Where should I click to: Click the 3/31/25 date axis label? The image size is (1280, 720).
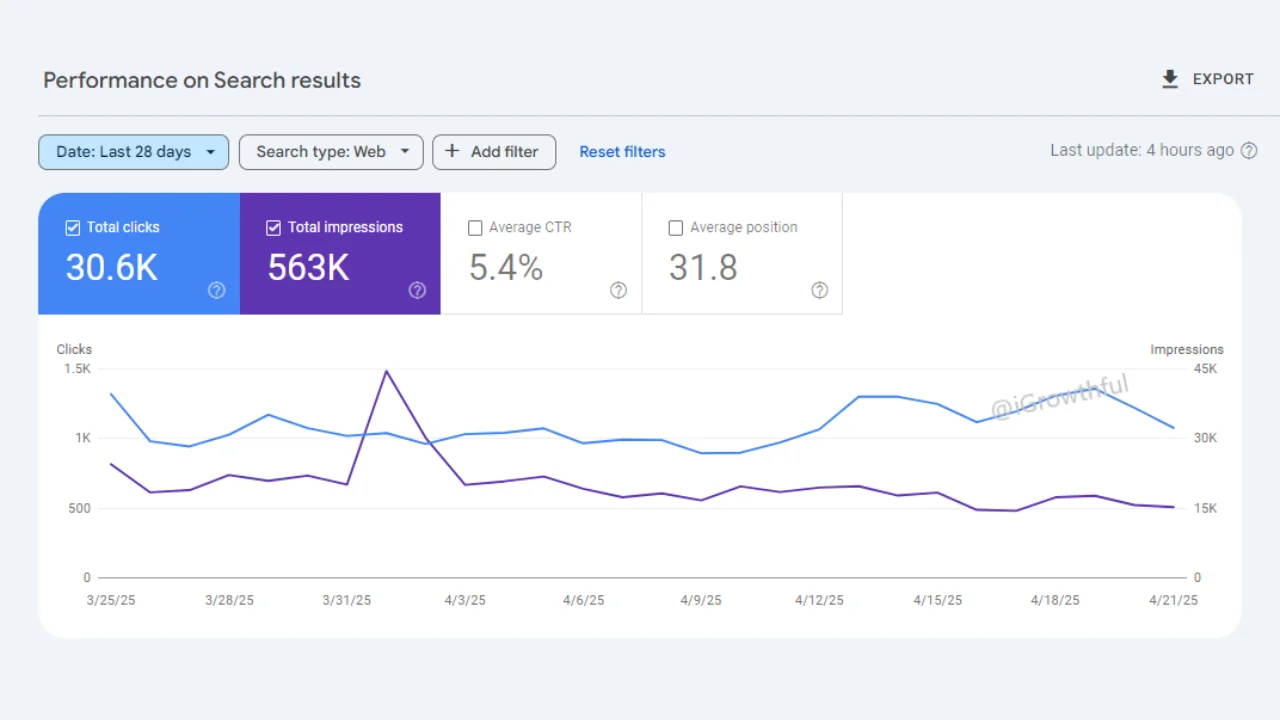click(x=346, y=600)
